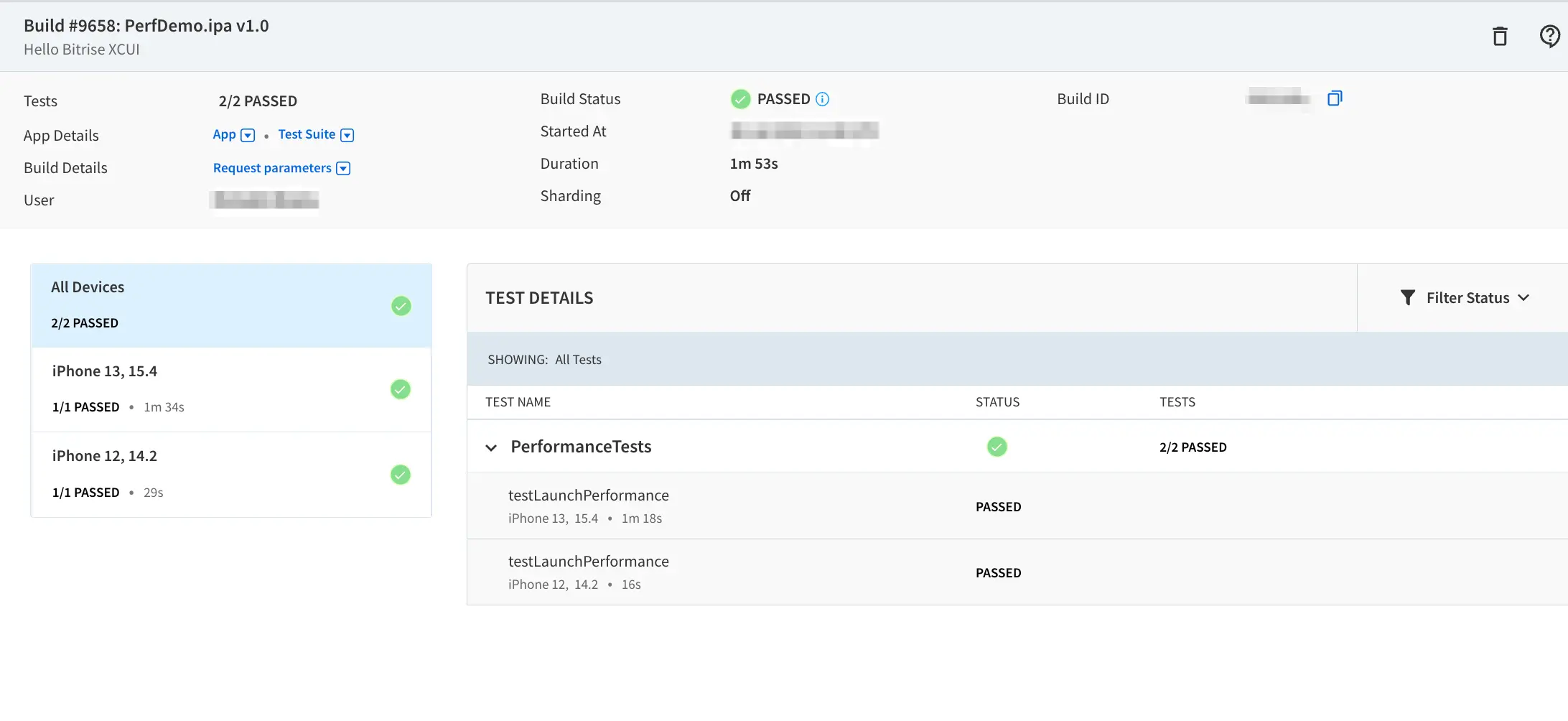Click the green check beside Build Status
The width and height of the screenshot is (1568, 721).
740,99
